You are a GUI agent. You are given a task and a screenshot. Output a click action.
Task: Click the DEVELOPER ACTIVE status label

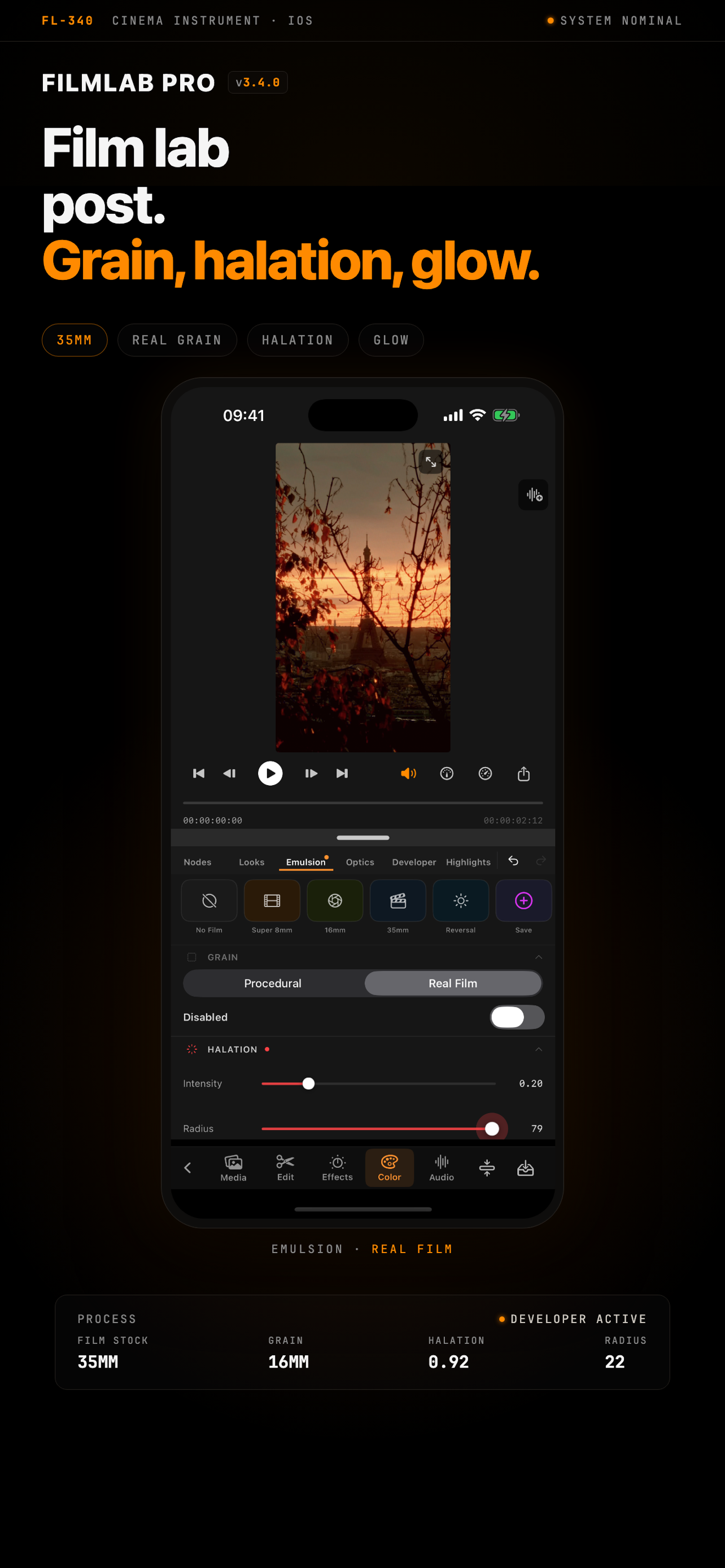pyautogui.click(x=578, y=1319)
